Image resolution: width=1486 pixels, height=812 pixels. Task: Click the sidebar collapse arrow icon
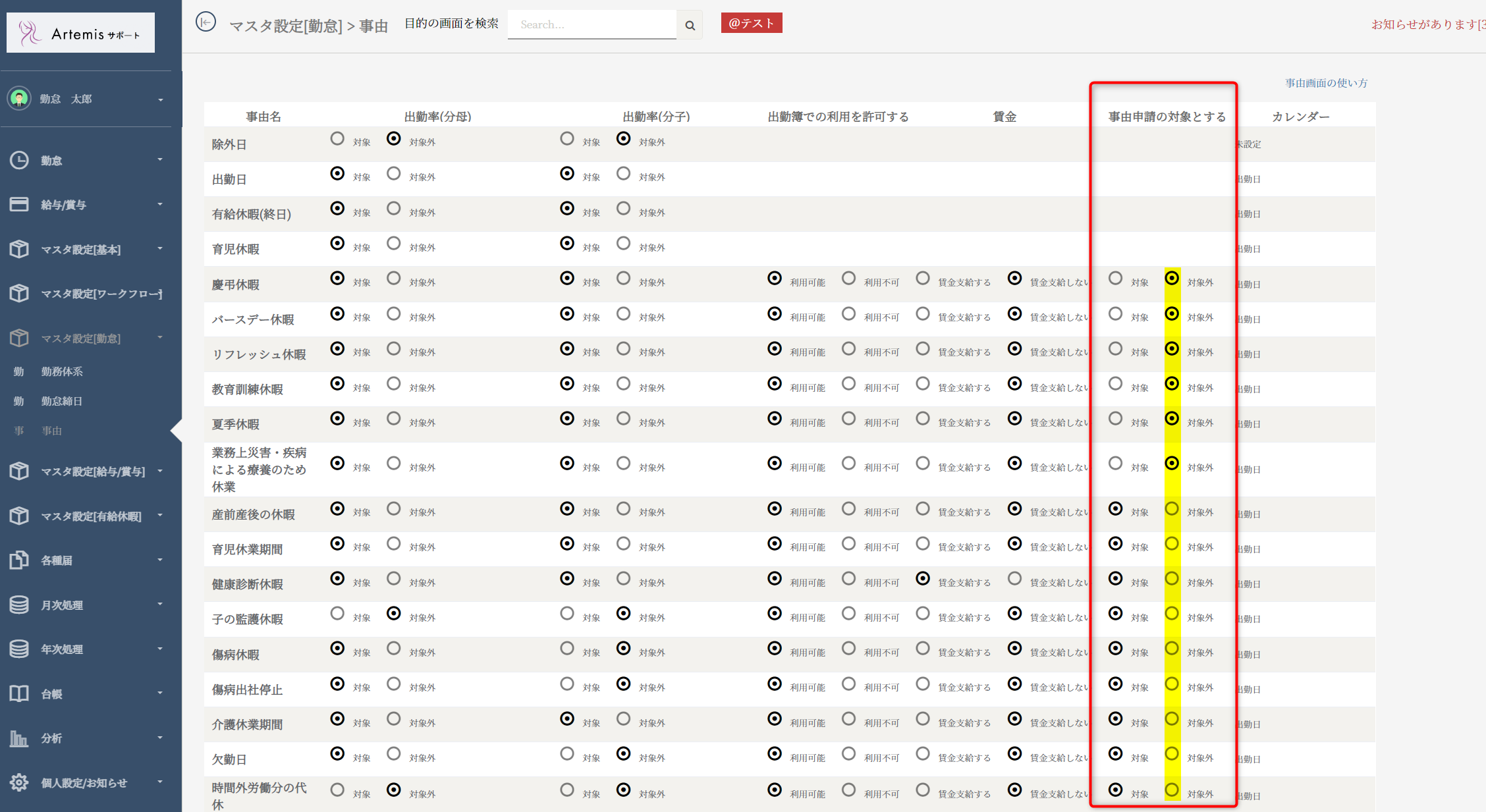206,22
